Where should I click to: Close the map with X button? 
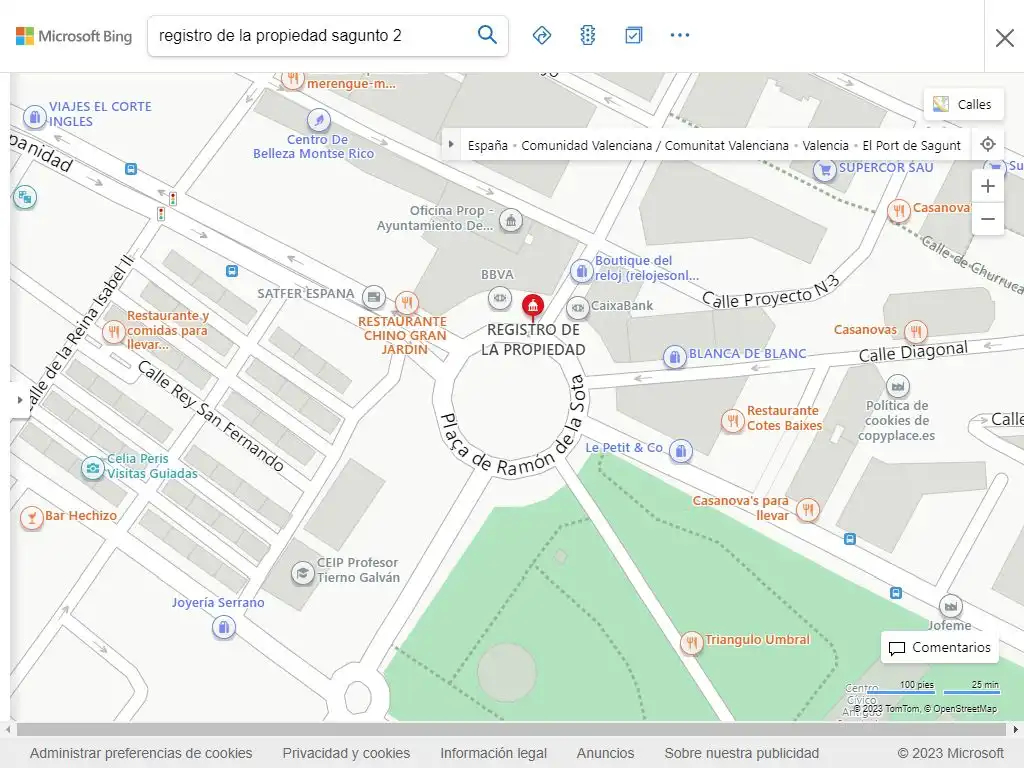coord(1004,38)
